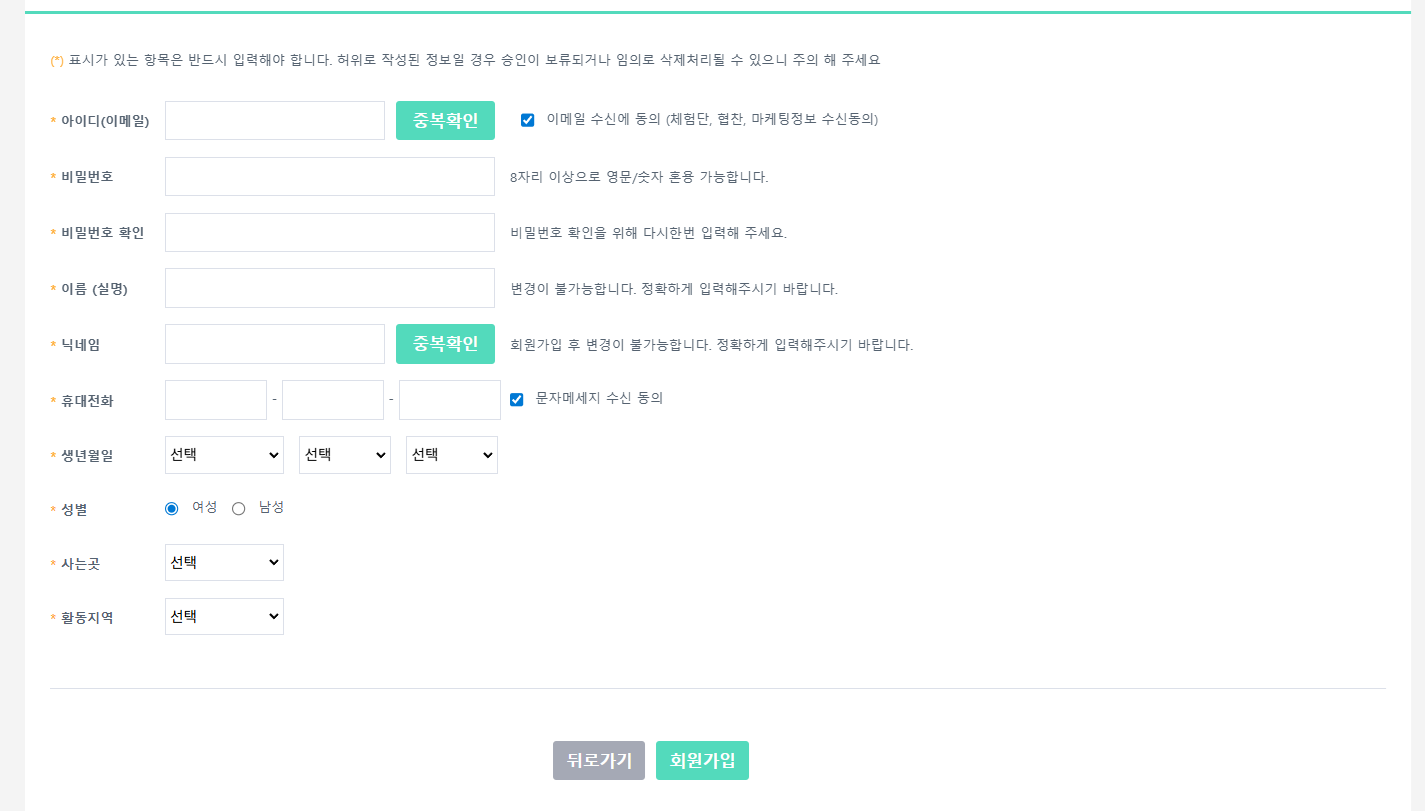
Task: Expand the 사는곳 location dropdown
Action: pyautogui.click(x=224, y=562)
